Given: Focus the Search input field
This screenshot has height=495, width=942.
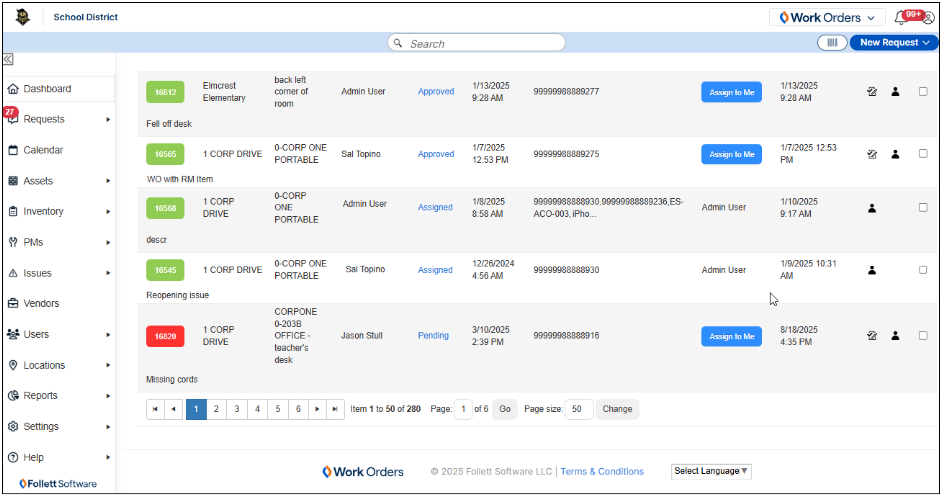Looking at the screenshot, I should pyautogui.click(x=476, y=43).
